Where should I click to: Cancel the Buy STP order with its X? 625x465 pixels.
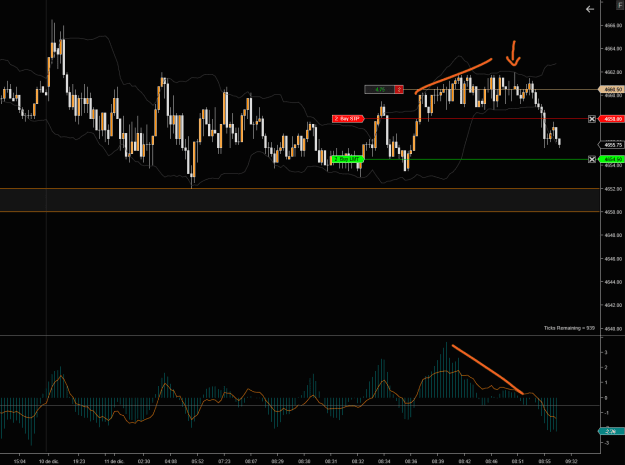point(592,119)
